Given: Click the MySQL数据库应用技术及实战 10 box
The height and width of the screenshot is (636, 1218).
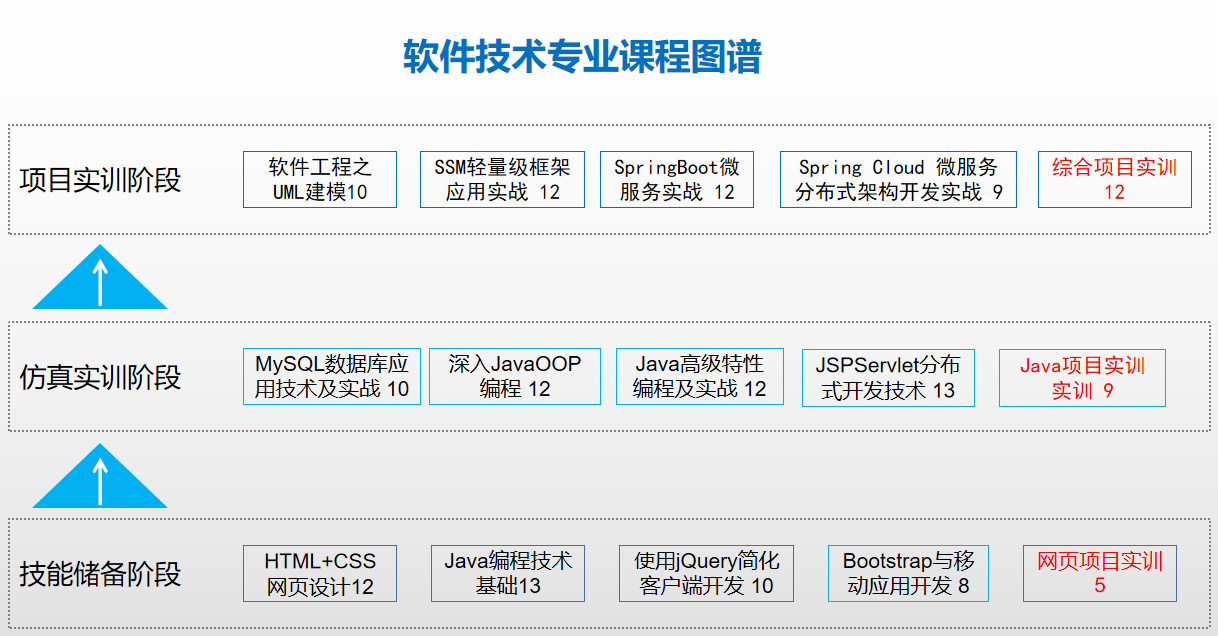Looking at the screenshot, I should (x=332, y=377).
